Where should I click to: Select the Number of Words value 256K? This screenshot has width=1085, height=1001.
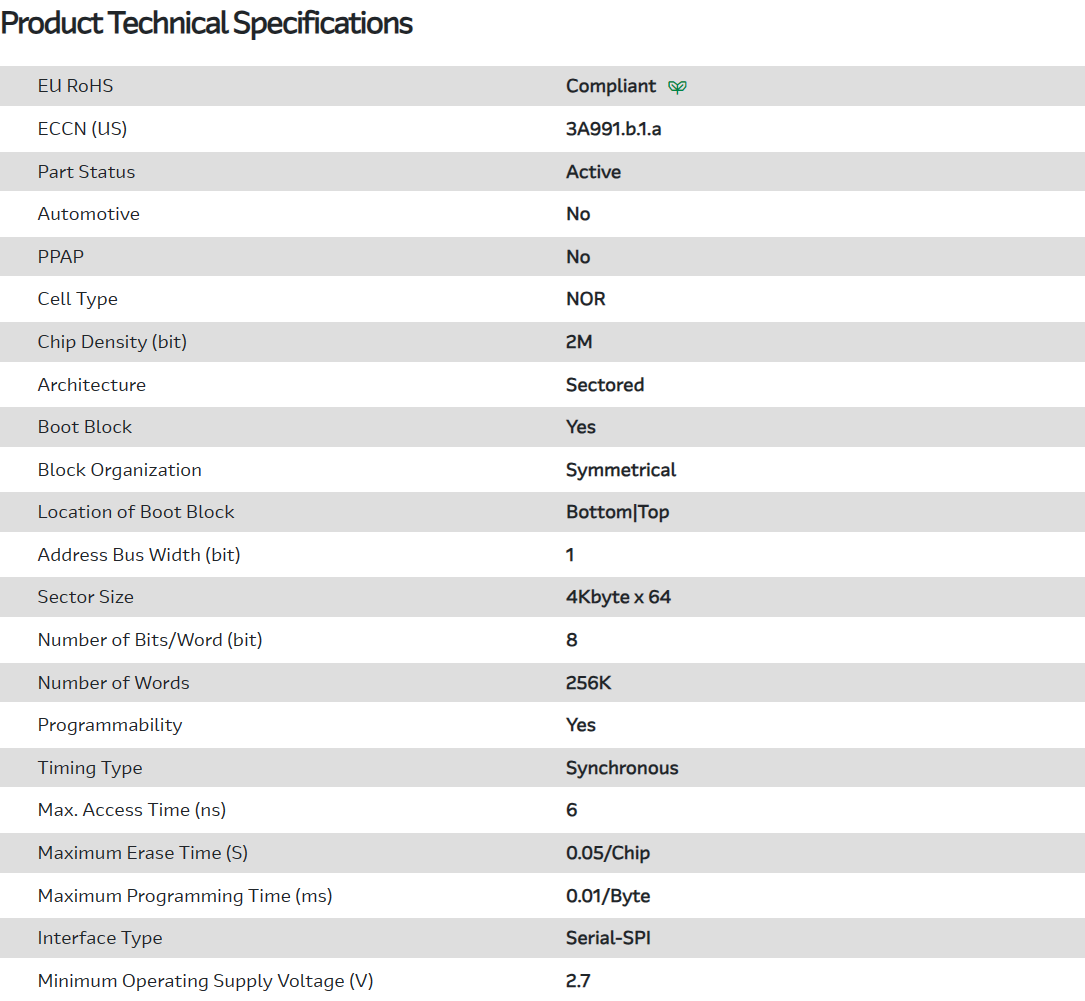pyautogui.click(x=587, y=683)
